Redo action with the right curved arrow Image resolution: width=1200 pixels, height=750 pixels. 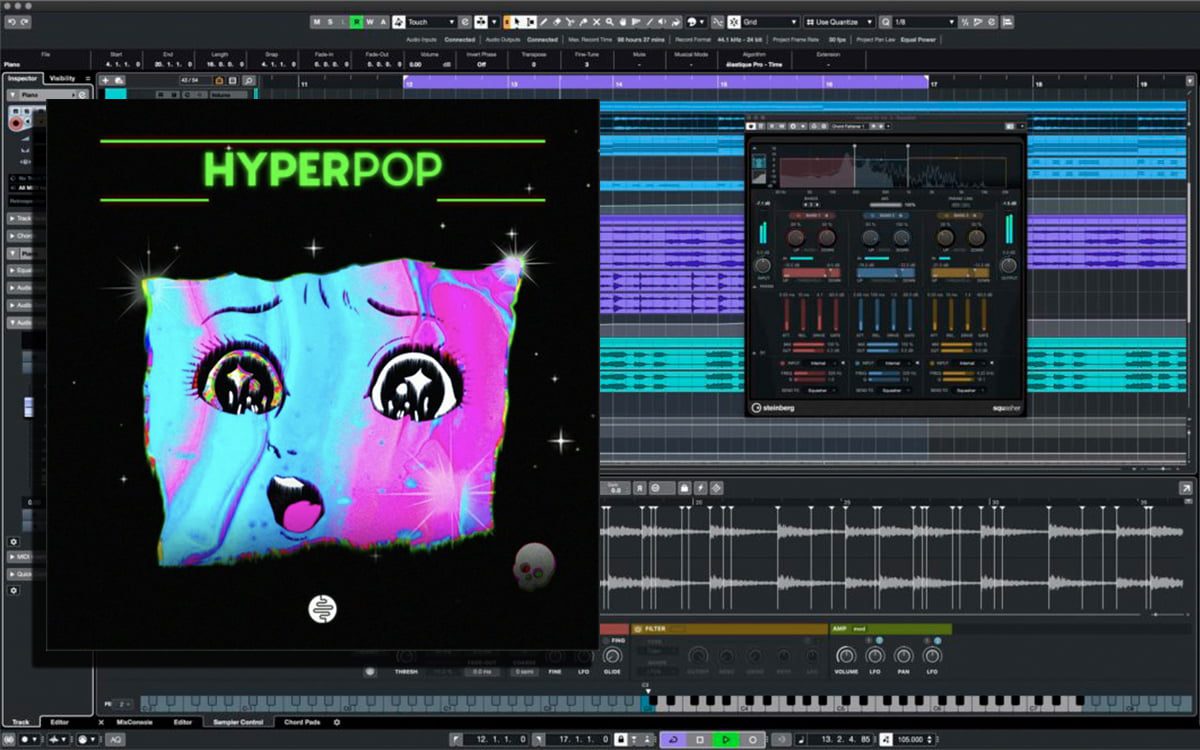(x=24, y=21)
